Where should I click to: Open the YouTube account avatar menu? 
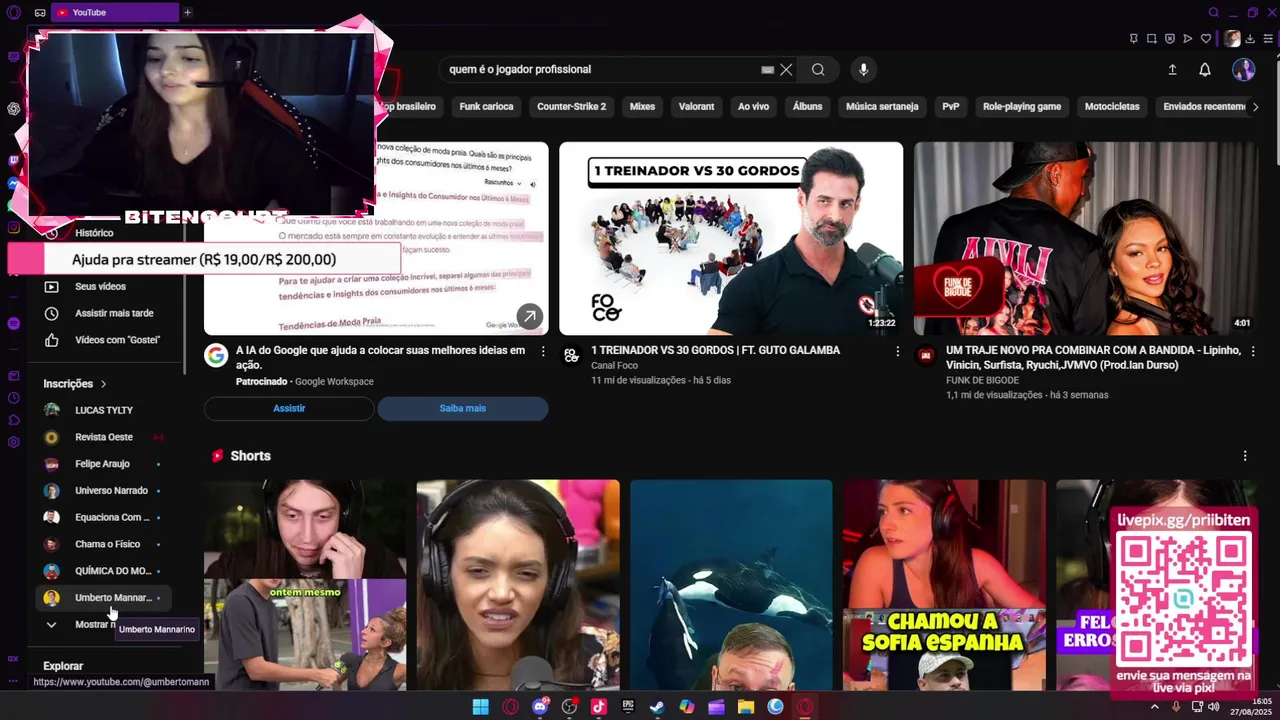coord(1243,69)
